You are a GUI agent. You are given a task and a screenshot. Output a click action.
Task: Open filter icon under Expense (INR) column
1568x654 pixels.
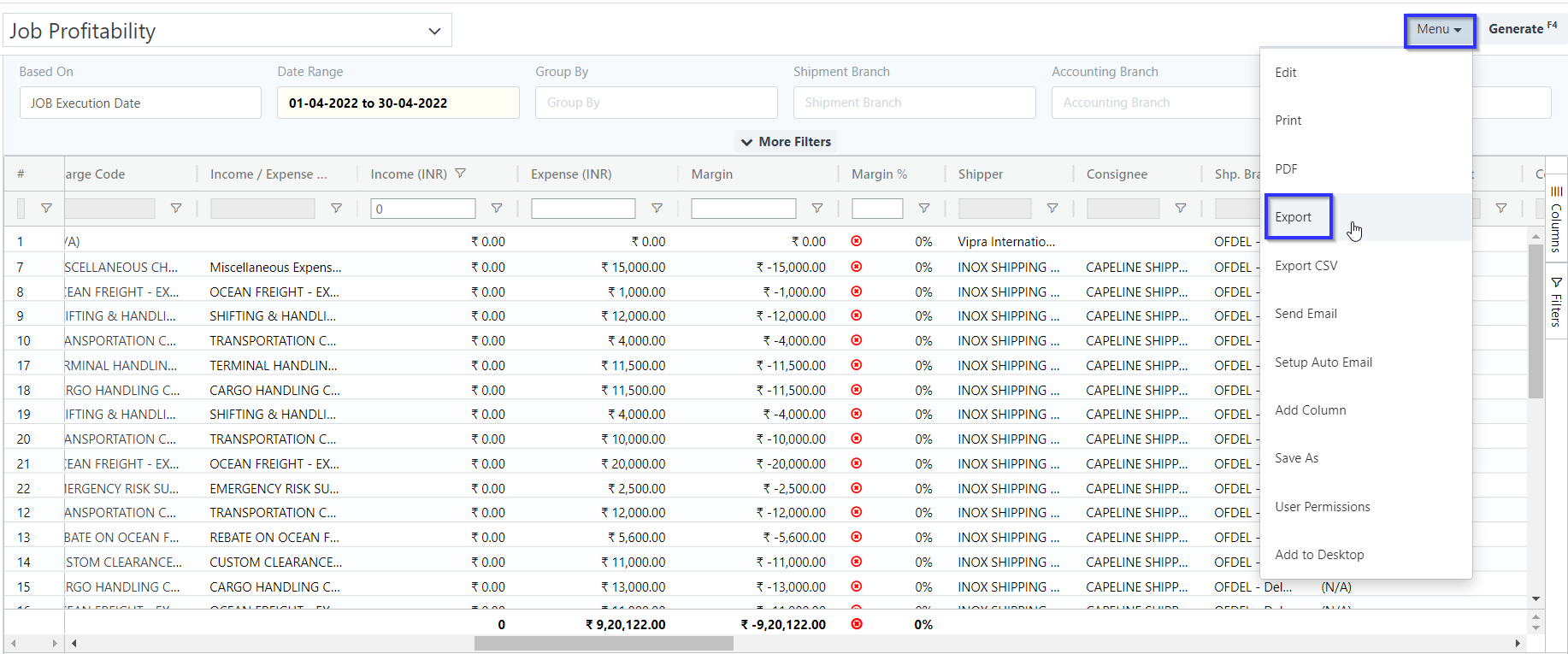point(657,209)
